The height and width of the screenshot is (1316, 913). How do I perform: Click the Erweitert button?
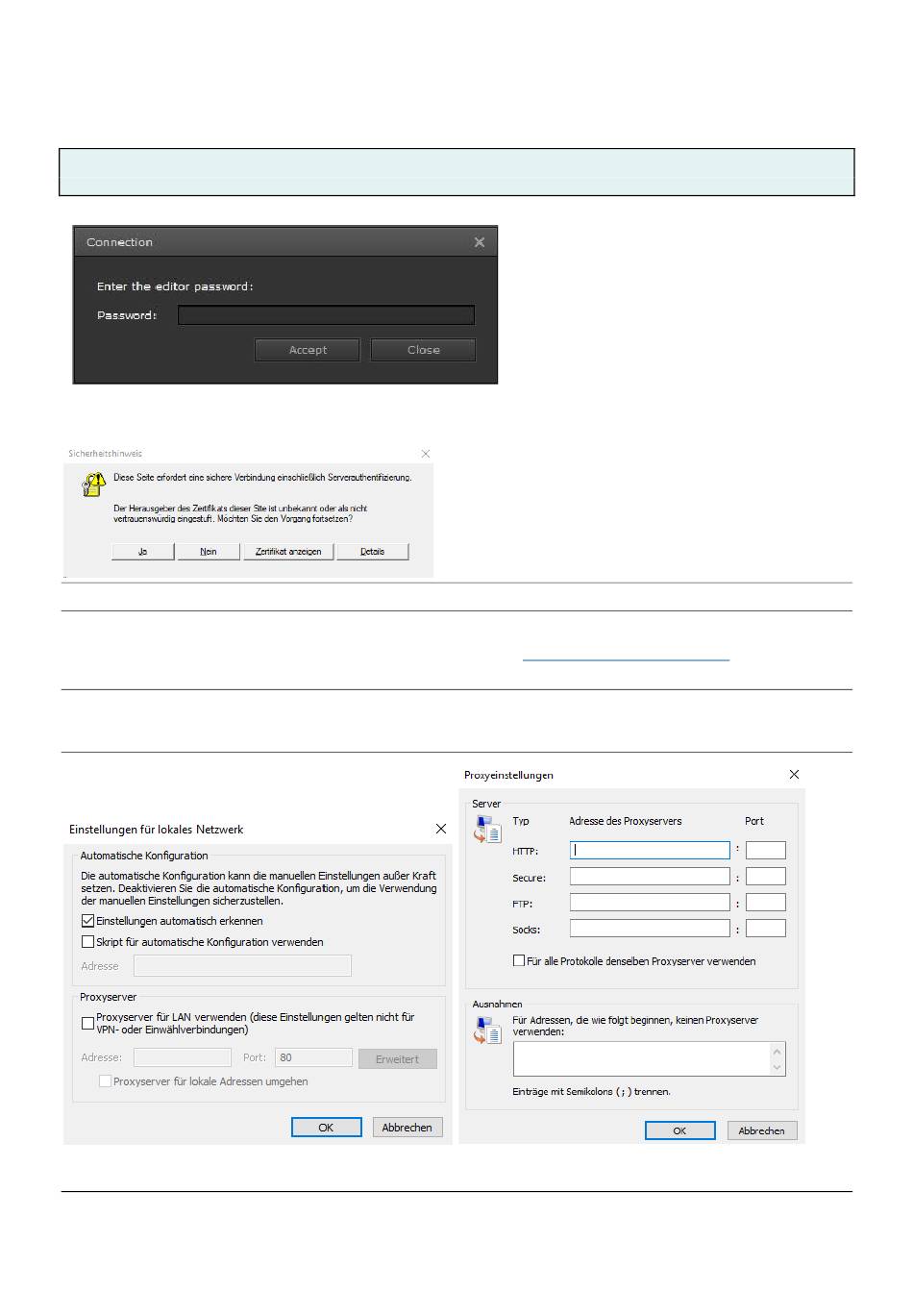pos(398,1058)
